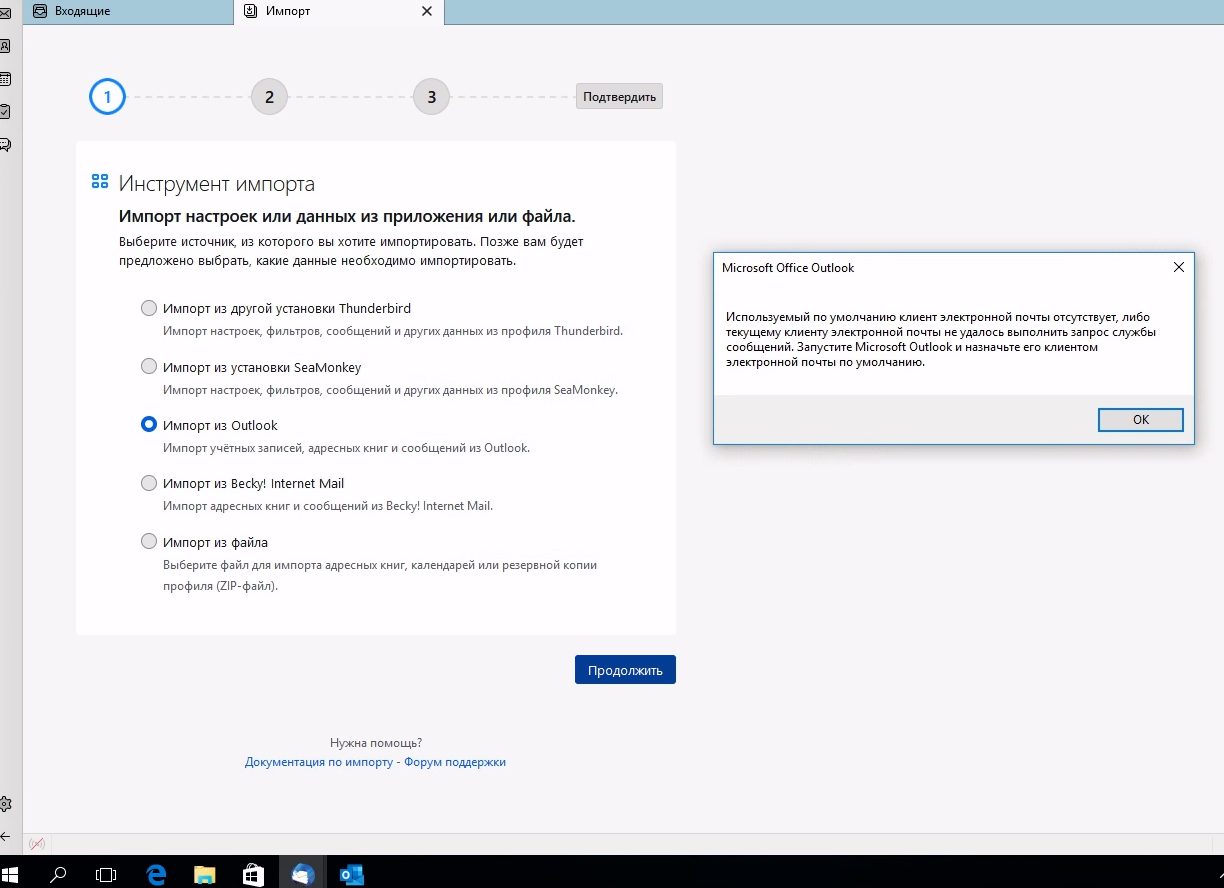This screenshot has width=1224, height=888.
Task: Select Импорт из другой установки Thunderbird
Action: coord(149,308)
